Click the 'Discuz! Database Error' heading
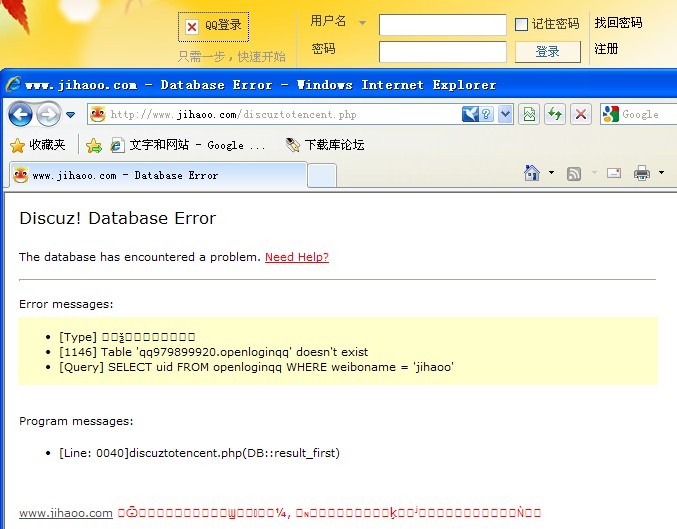Viewport: 677px width, 529px height. [117, 218]
